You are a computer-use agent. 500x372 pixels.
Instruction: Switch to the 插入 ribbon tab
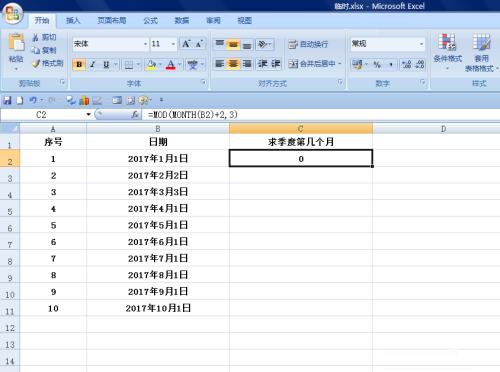(73, 21)
